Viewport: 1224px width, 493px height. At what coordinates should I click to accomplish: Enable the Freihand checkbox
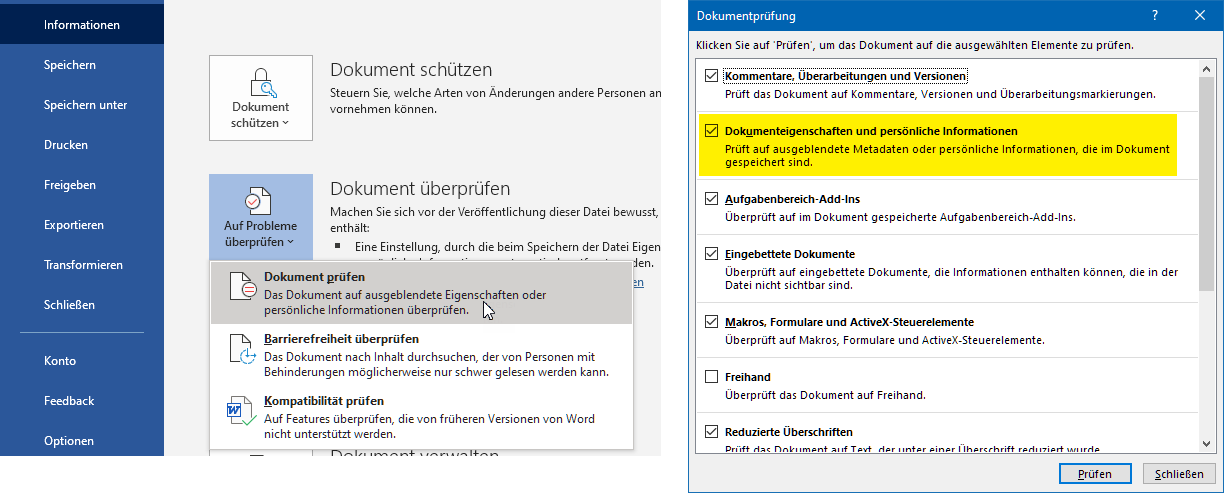pos(711,377)
